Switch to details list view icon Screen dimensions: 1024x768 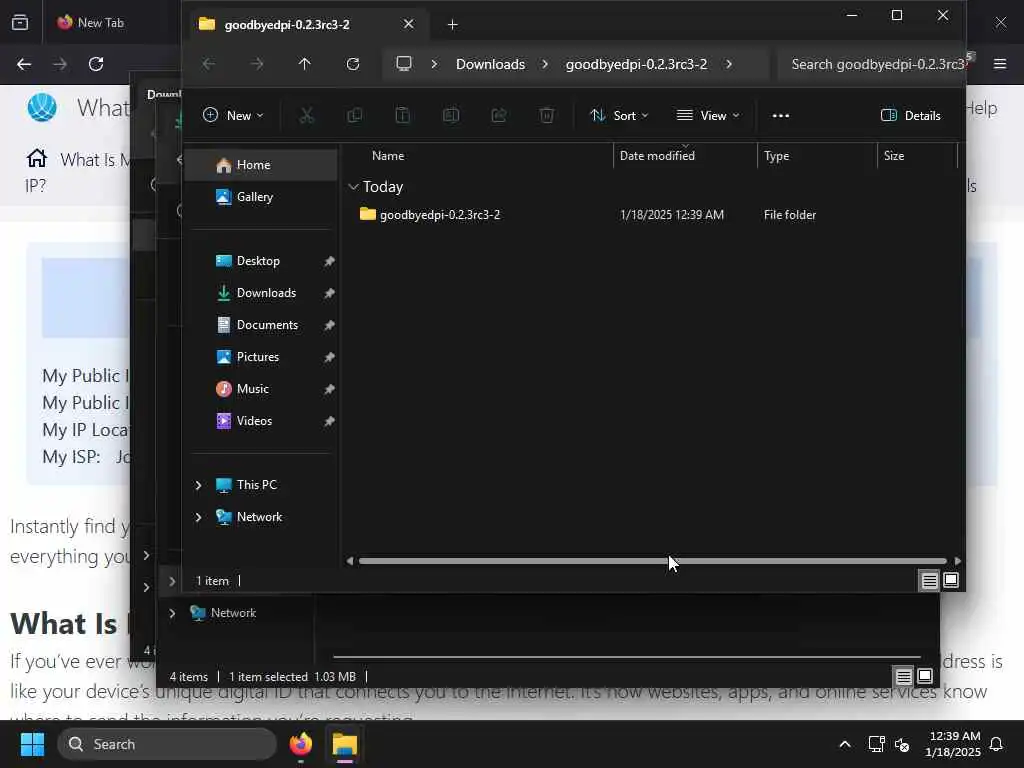pyautogui.click(x=929, y=580)
